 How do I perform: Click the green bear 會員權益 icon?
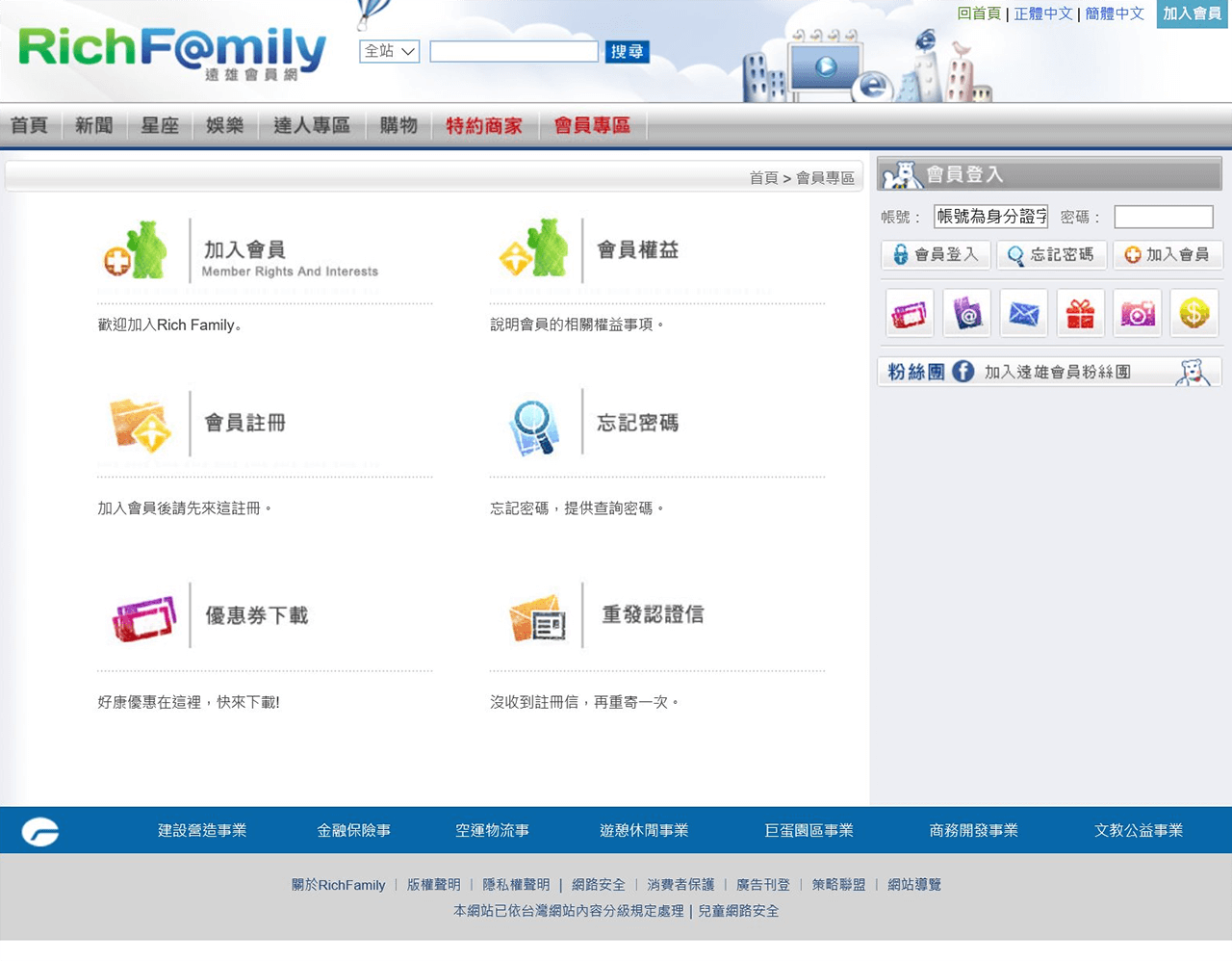click(533, 248)
